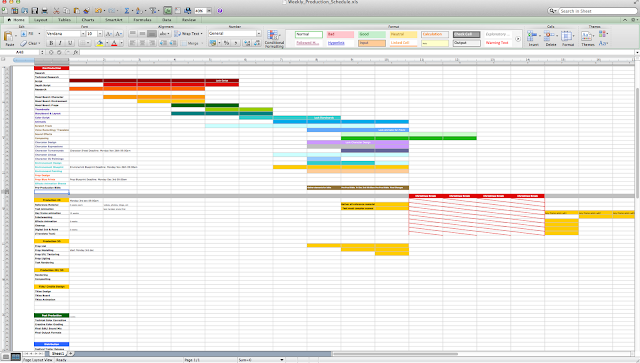This screenshot has width=640, height=363.
Task: Align text left
Action: [x=133, y=43]
